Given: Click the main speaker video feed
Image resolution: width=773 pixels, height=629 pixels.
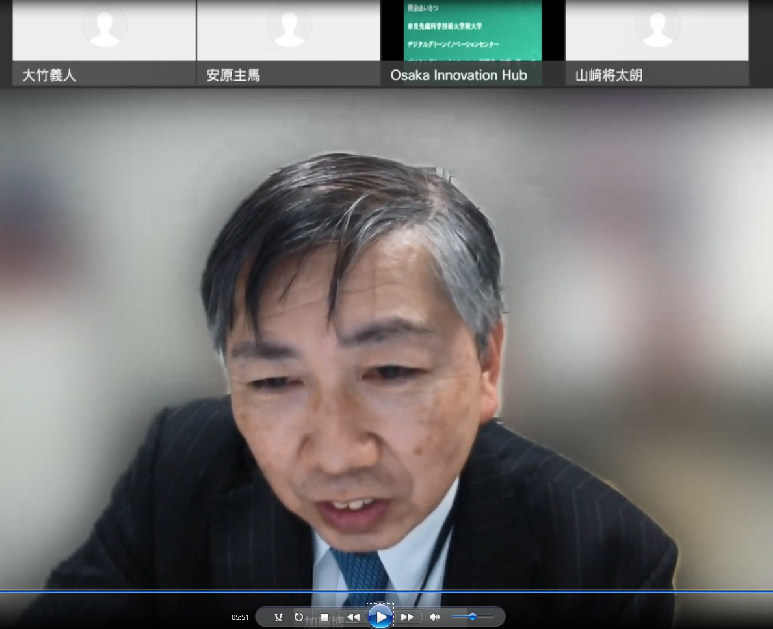Looking at the screenshot, I should click(386, 340).
